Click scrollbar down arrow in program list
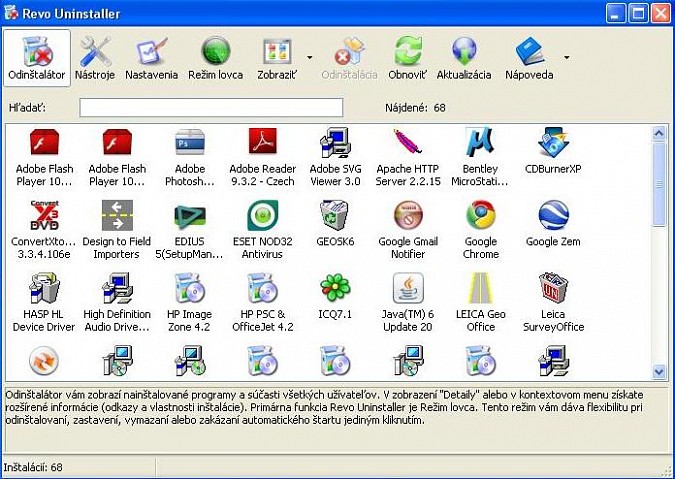The height and width of the screenshot is (479, 675). tap(659, 371)
